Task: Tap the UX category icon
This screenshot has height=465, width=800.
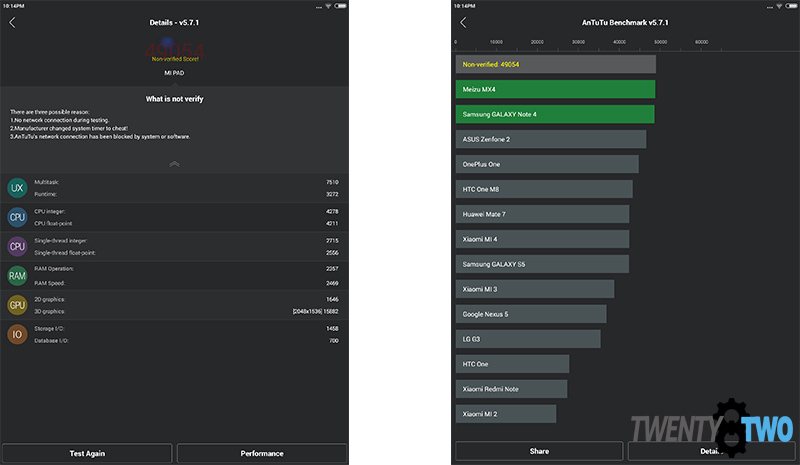Action: click(x=17, y=188)
